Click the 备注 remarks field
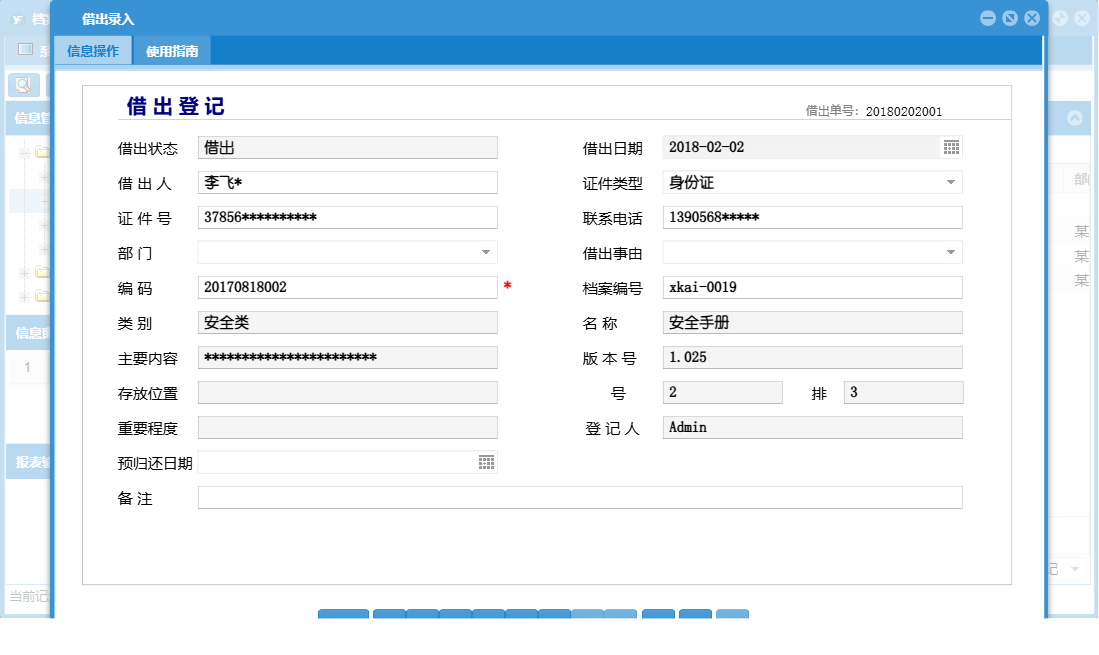Screen dimensions: 1099x655 [580, 497]
